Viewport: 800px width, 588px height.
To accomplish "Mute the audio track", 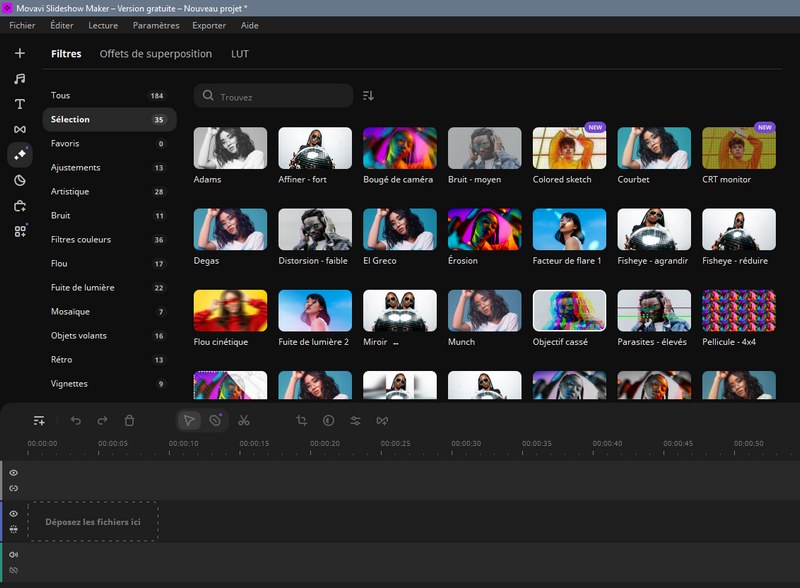I will click(x=14, y=555).
